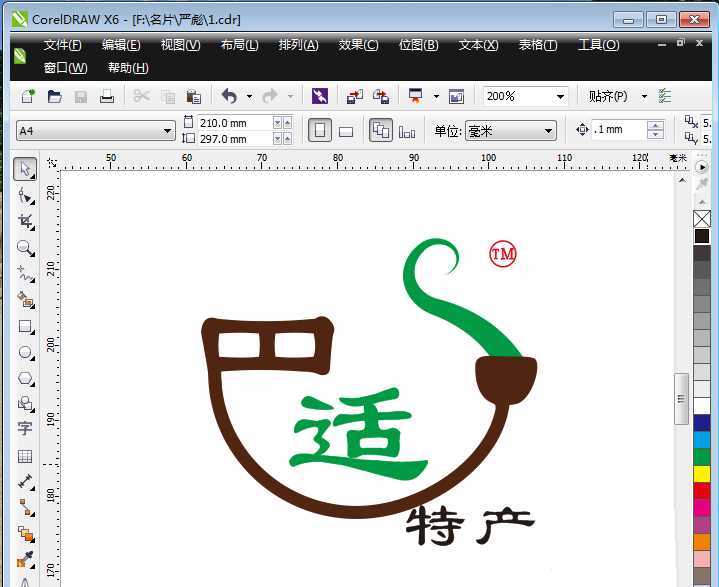Pick the yellow palette swatch

[x=702, y=473]
